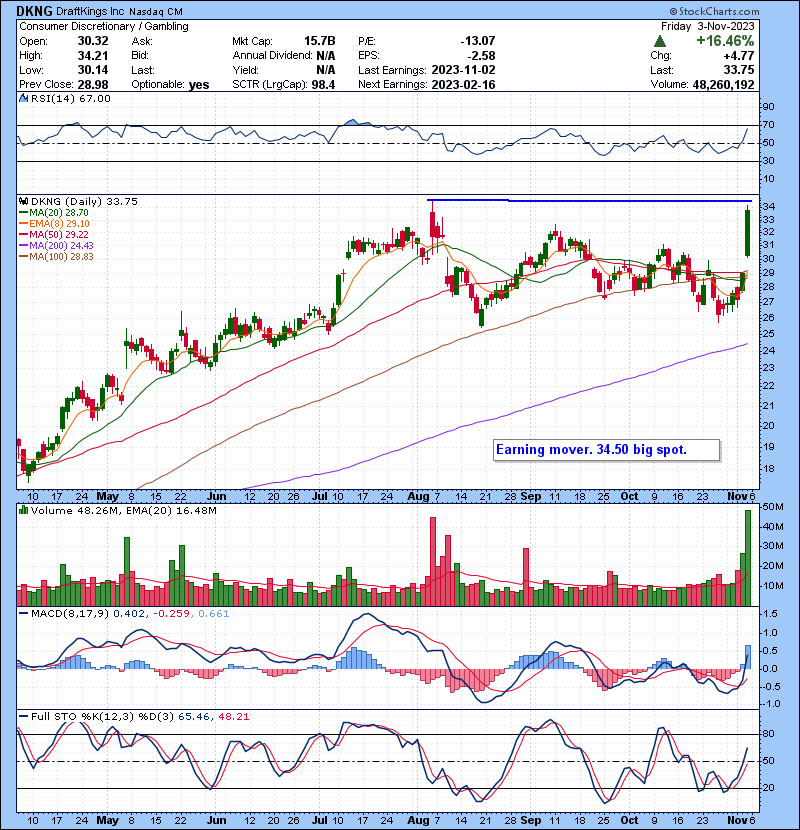Click the +16.46% percent change value

coord(725,41)
